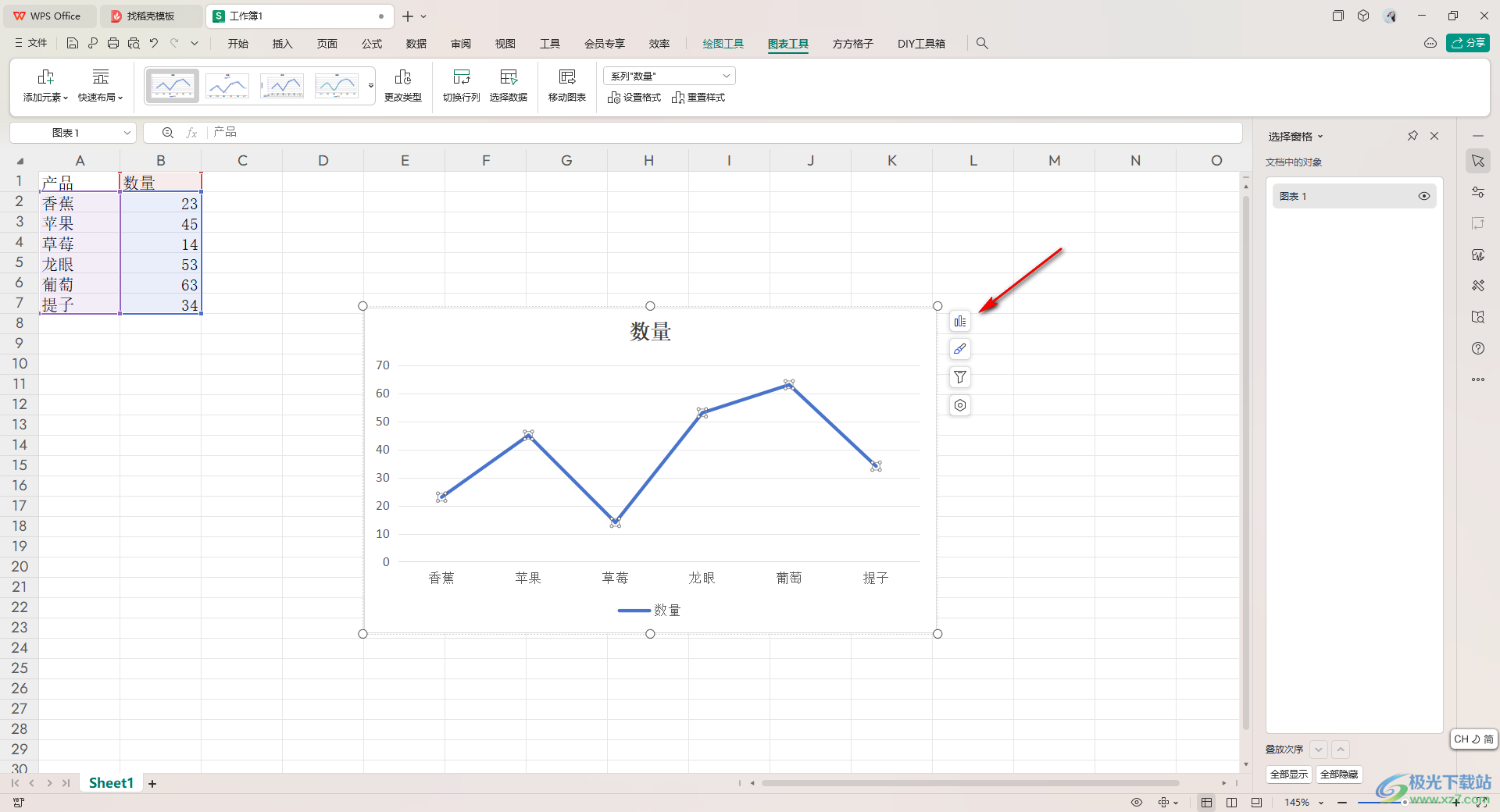
Task: Expand the chart styles gallery arrow
Action: click(x=371, y=86)
